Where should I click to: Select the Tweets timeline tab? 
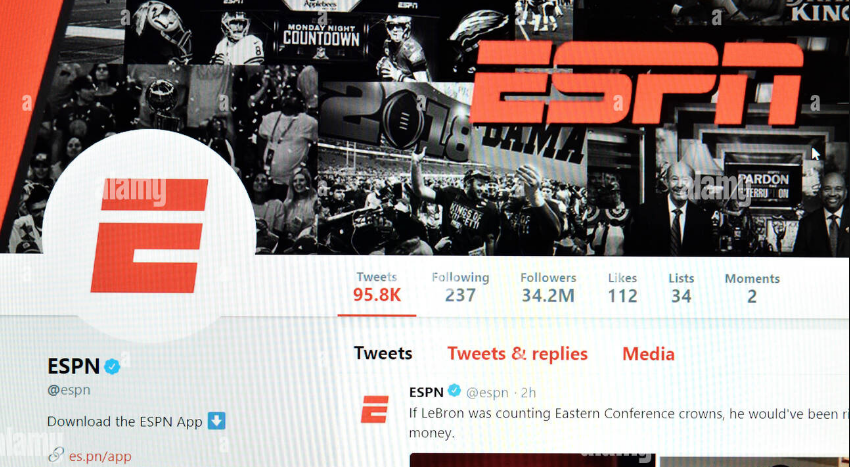point(383,354)
